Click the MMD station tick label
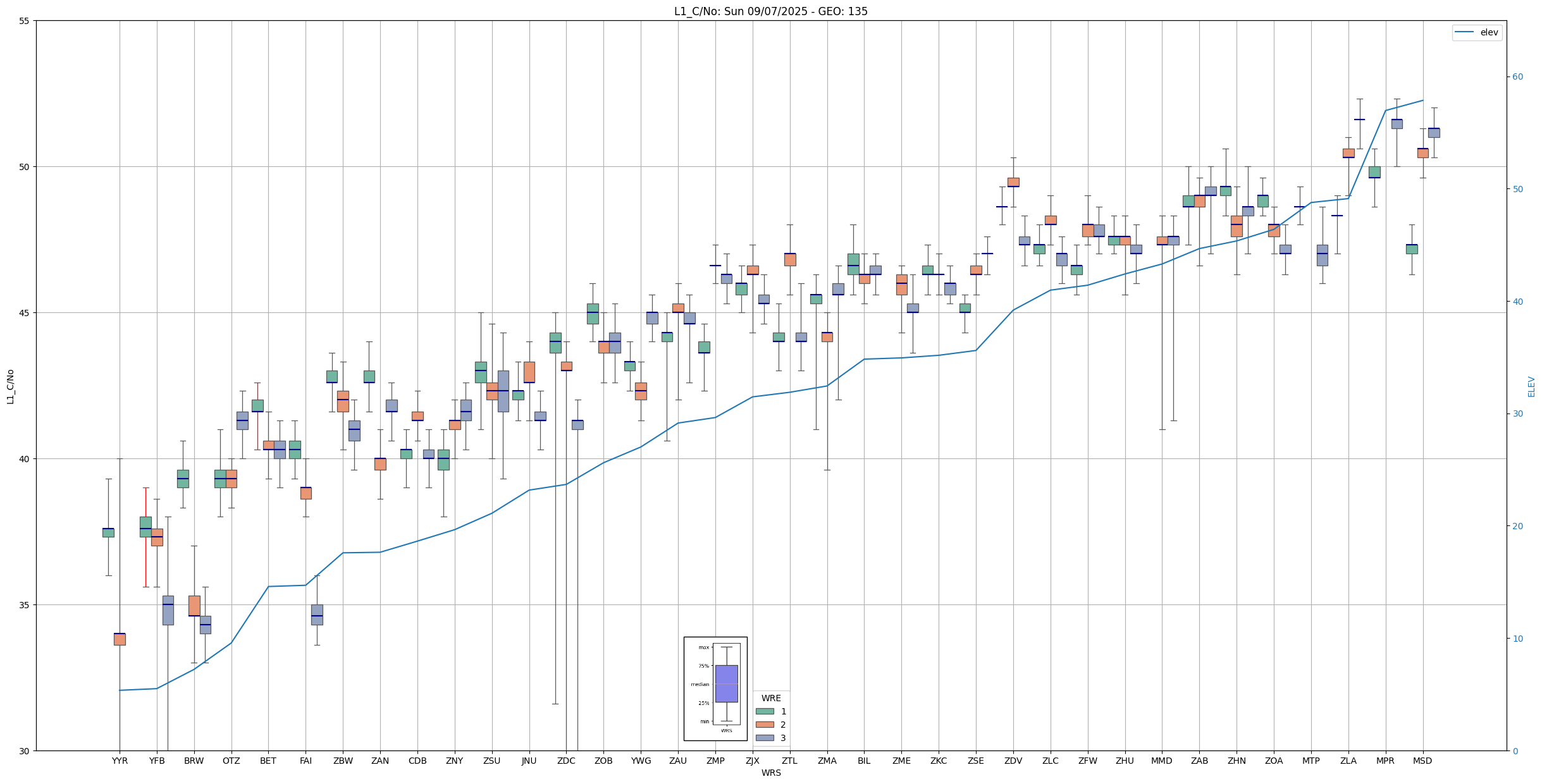Viewport: 1542px width, 784px height. pyautogui.click(x=1162, y=761)
